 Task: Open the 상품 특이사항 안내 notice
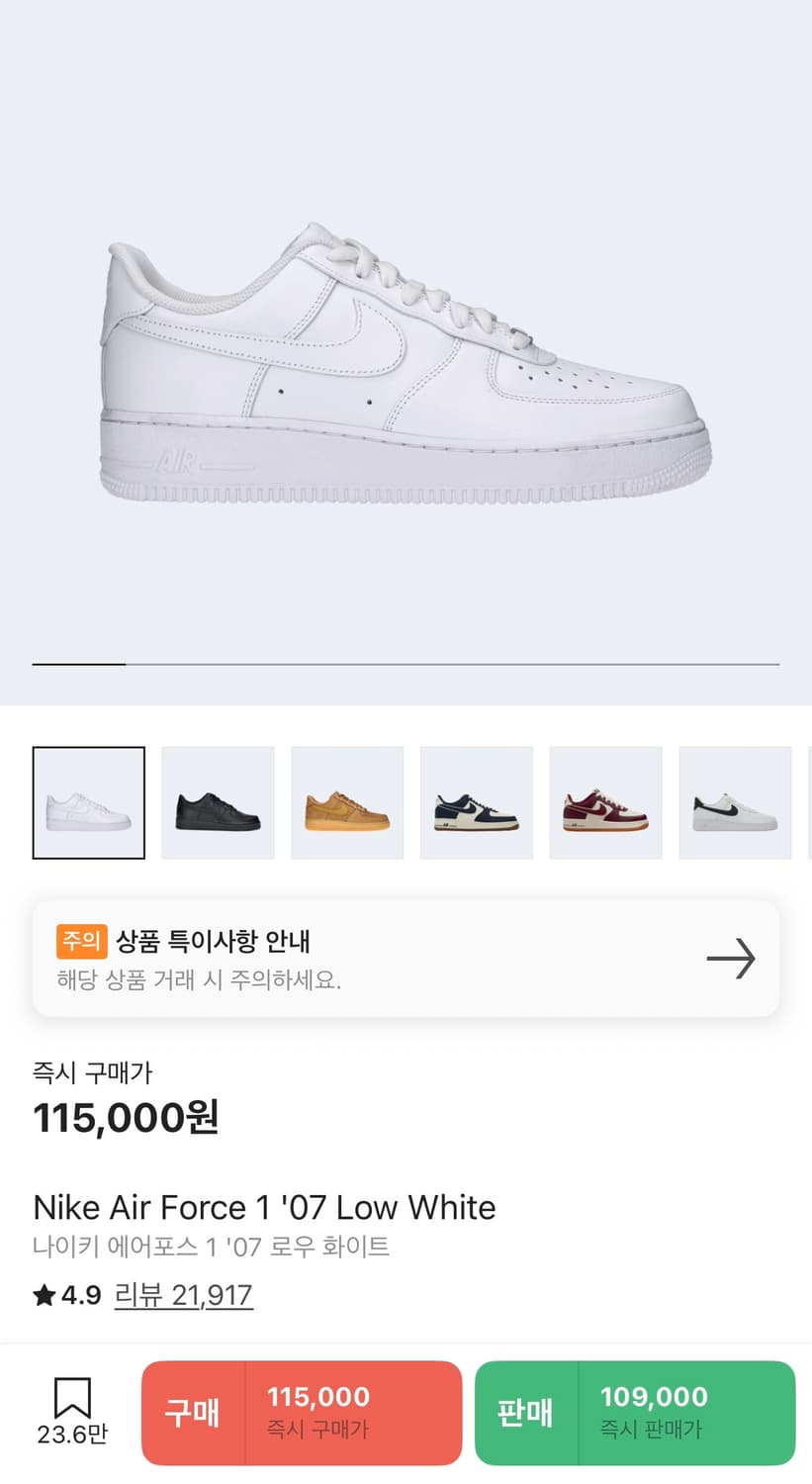point(214,941)
